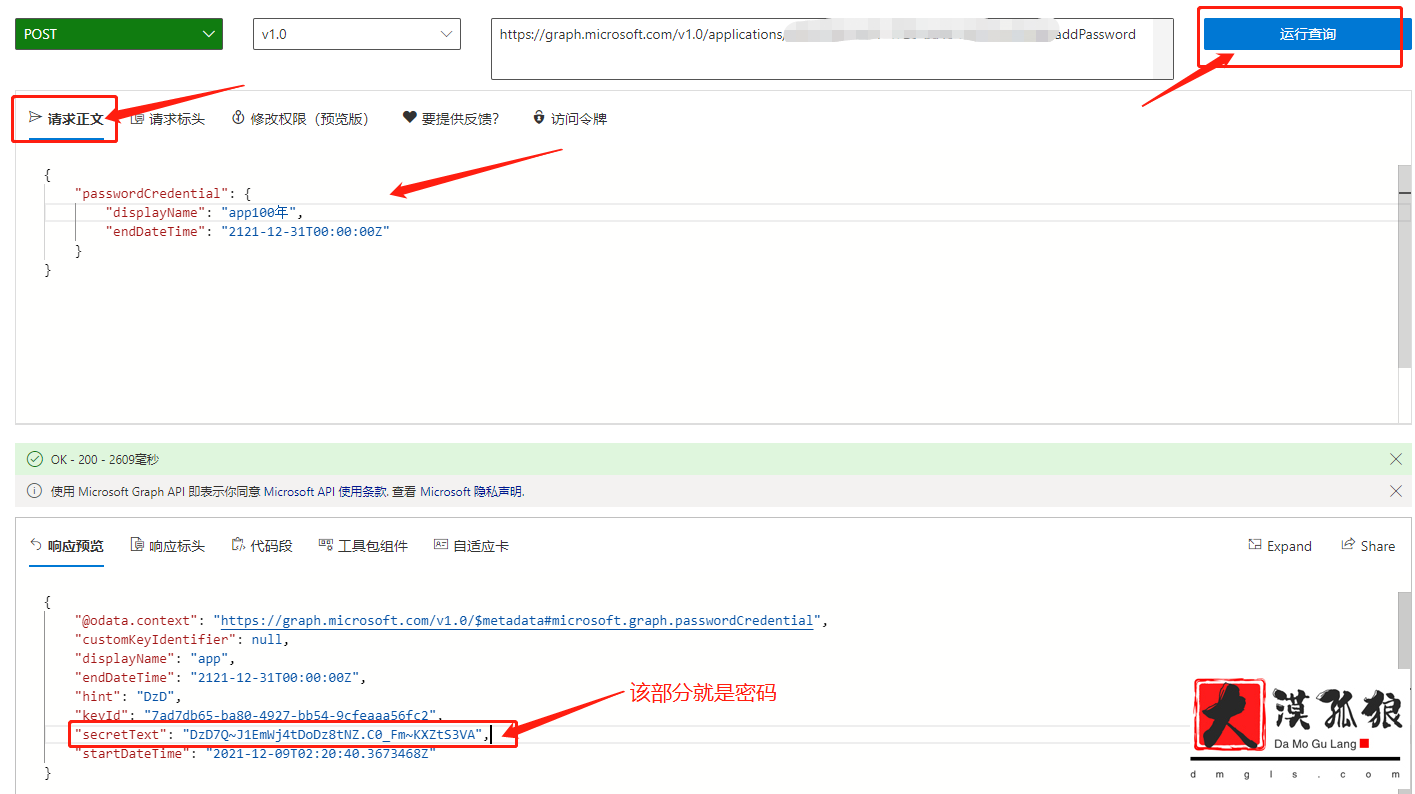Open the POST HTTP method dropdown
Screen dimensions: 1415x794
click(118, 34)
